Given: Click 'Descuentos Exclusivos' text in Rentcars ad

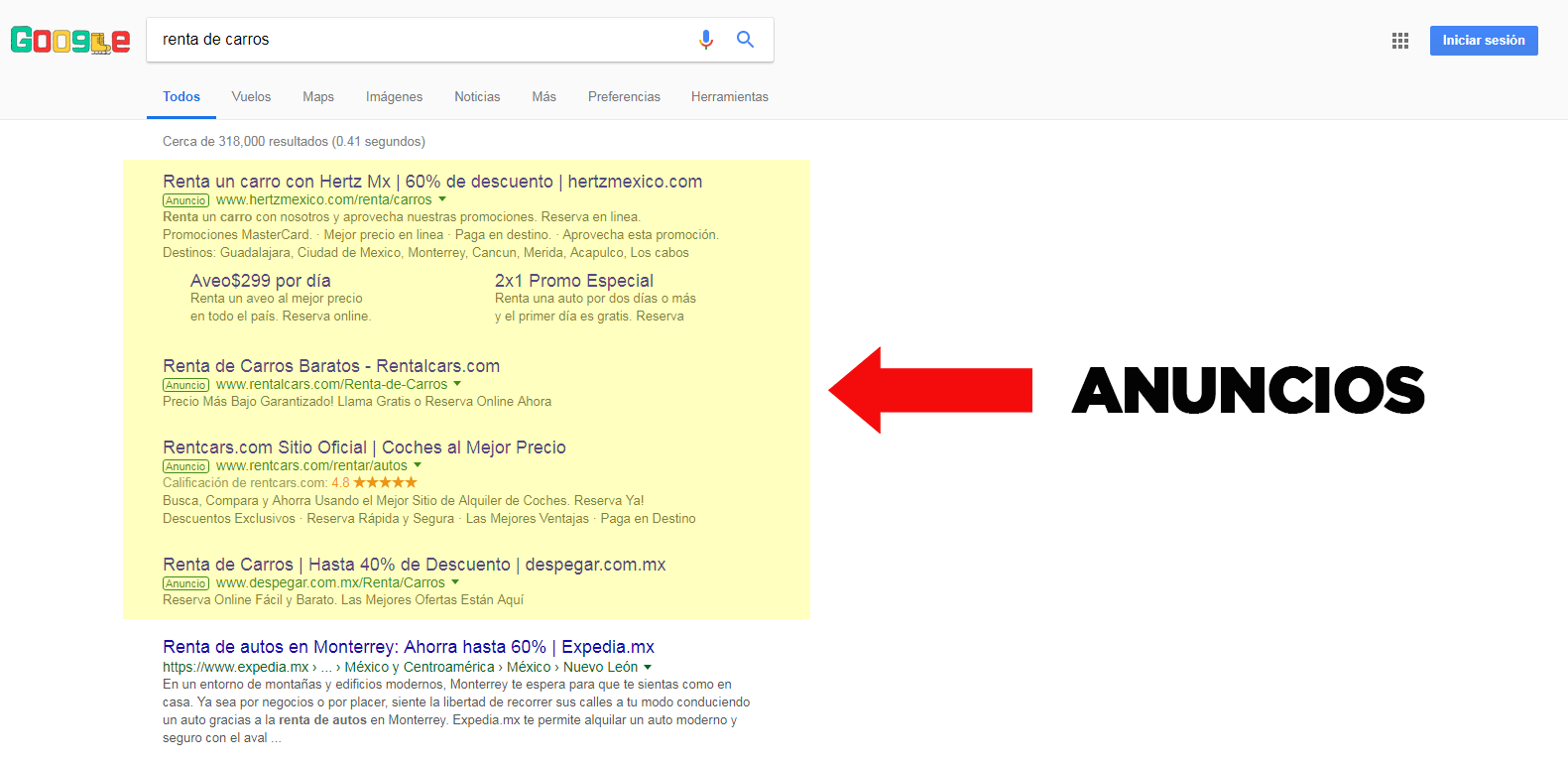Looking at the screenshot, I should 229,519.
